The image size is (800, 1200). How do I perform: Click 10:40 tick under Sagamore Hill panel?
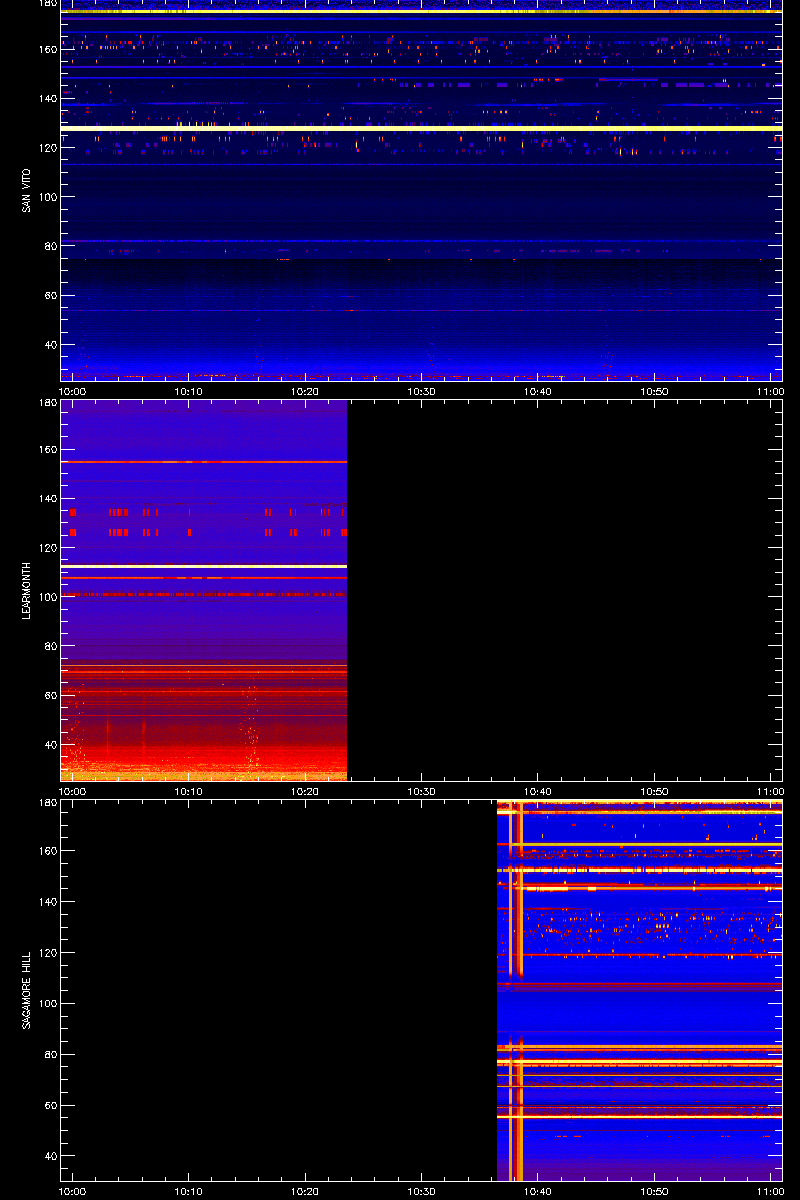pyautogui.click(x=538, y=1191)
